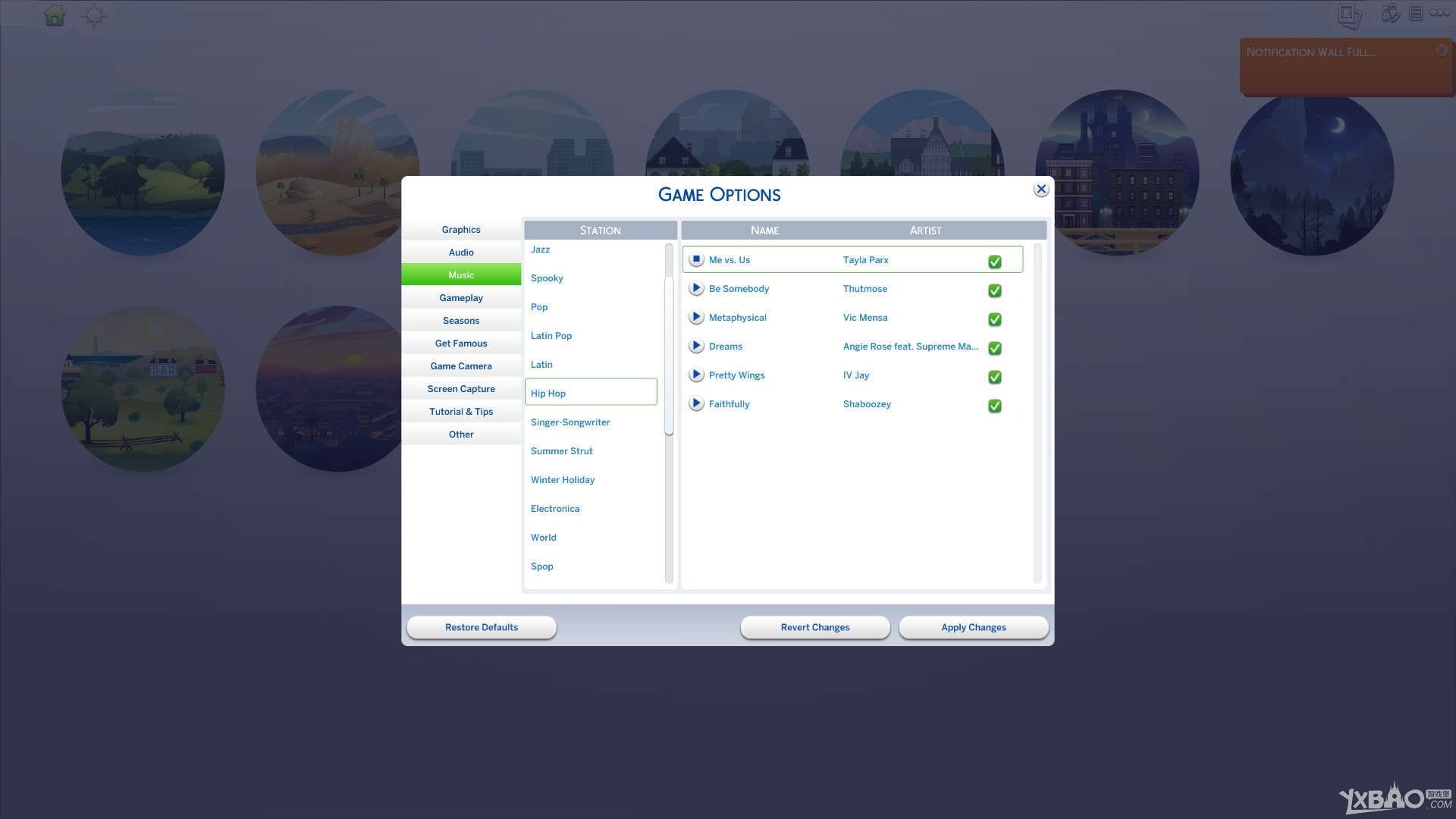Click the play icon for 'Faithfully'
Screen dimensions: 1456x819
point(696,404)
